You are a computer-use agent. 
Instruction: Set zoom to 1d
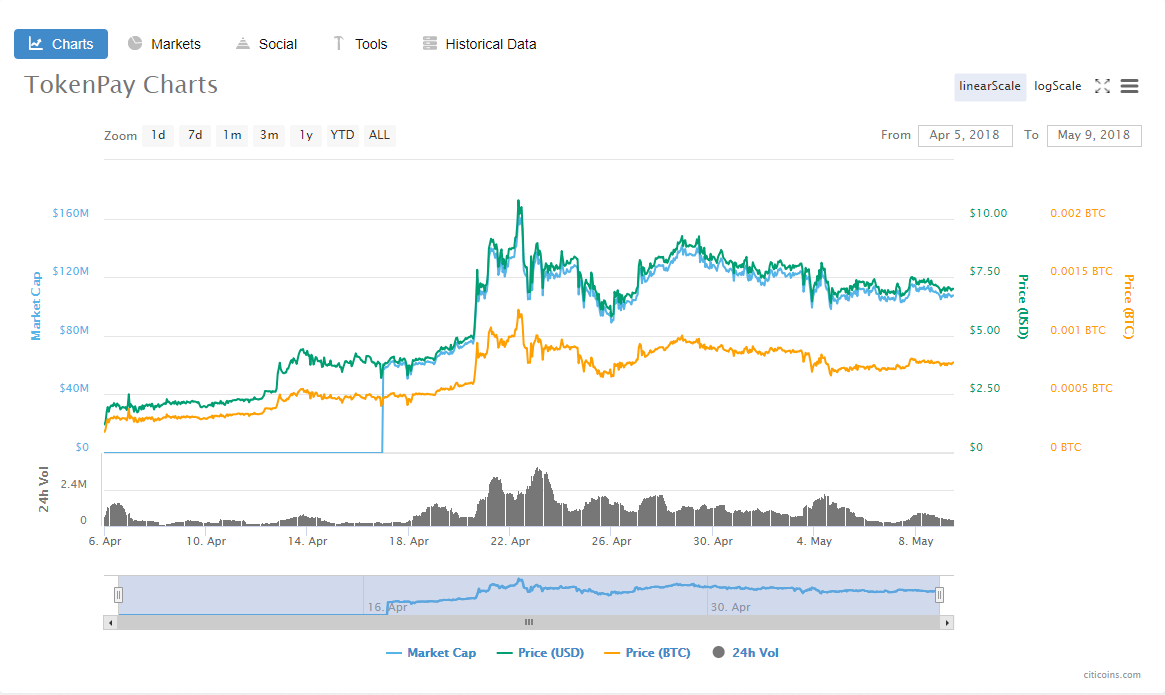pos(158,135)
